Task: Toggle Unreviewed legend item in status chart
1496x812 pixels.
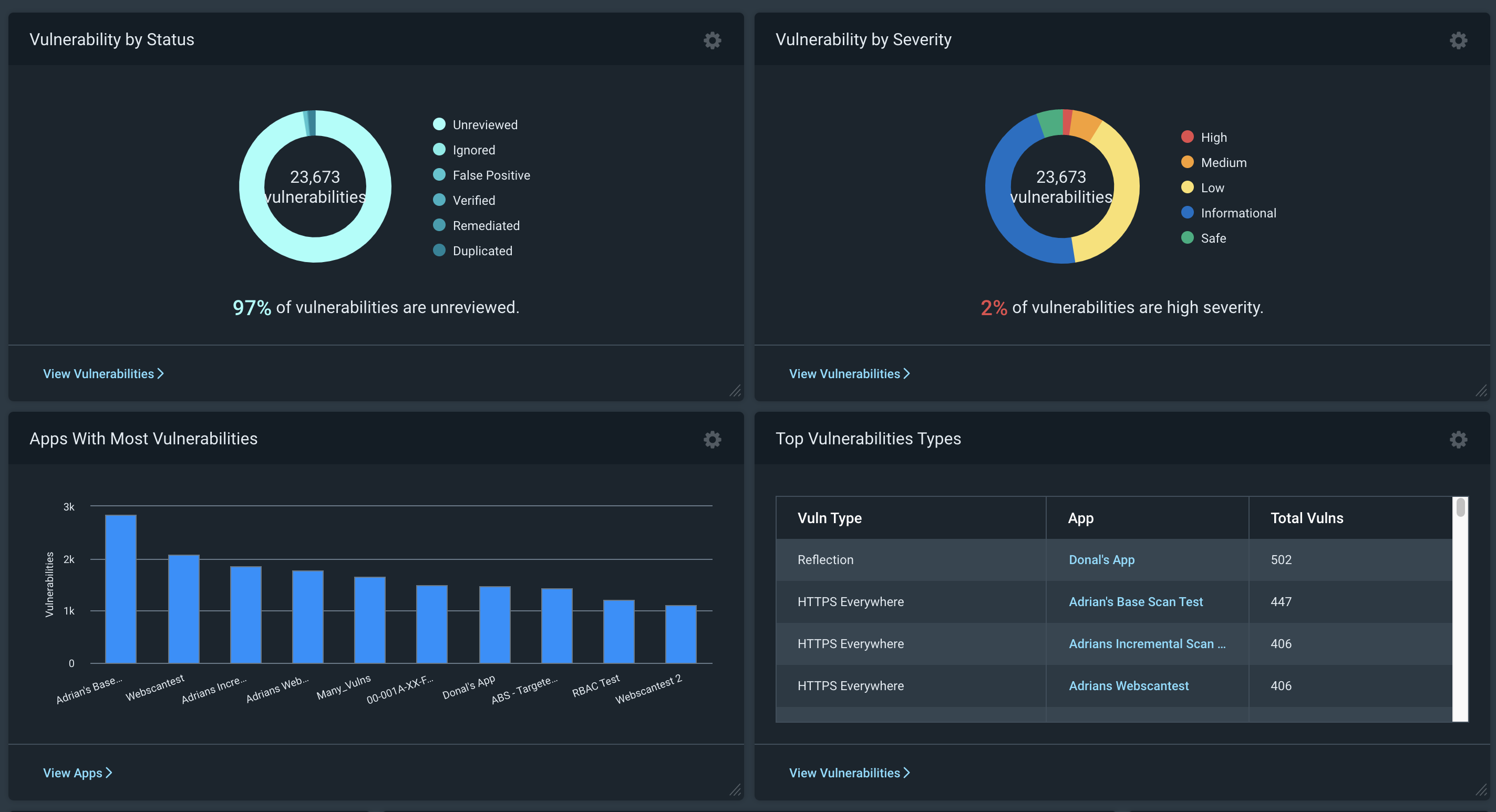Action: click(484, 125)
